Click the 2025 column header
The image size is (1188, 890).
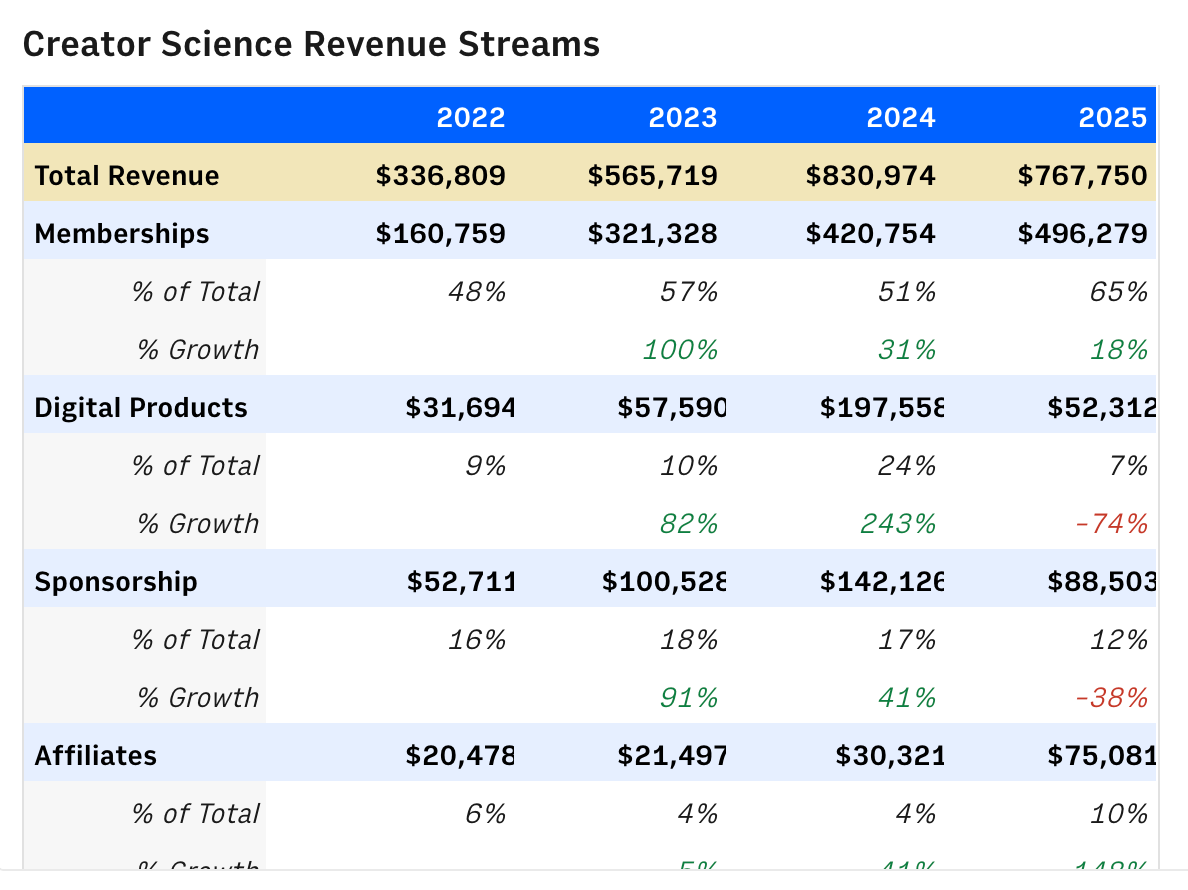point(1112,118)
